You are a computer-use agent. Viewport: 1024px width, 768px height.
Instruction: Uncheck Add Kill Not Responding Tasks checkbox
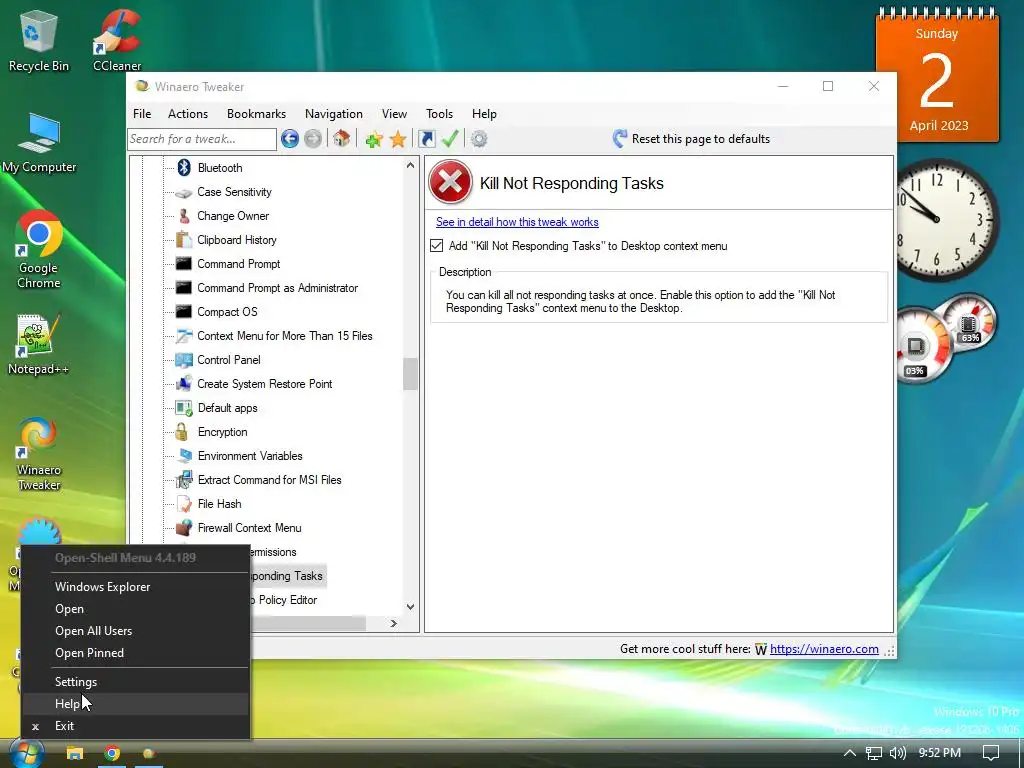pyautogui.click(x=436, y=246)
